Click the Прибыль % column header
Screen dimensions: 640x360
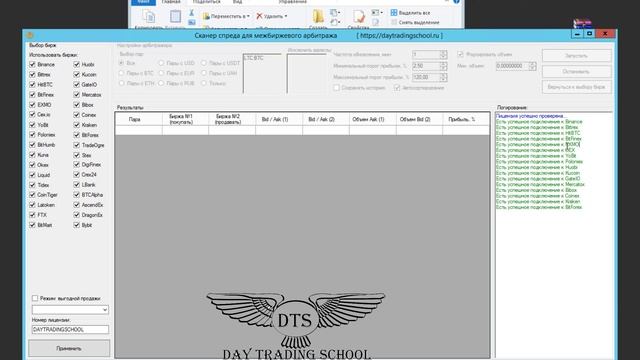[466, 119]
